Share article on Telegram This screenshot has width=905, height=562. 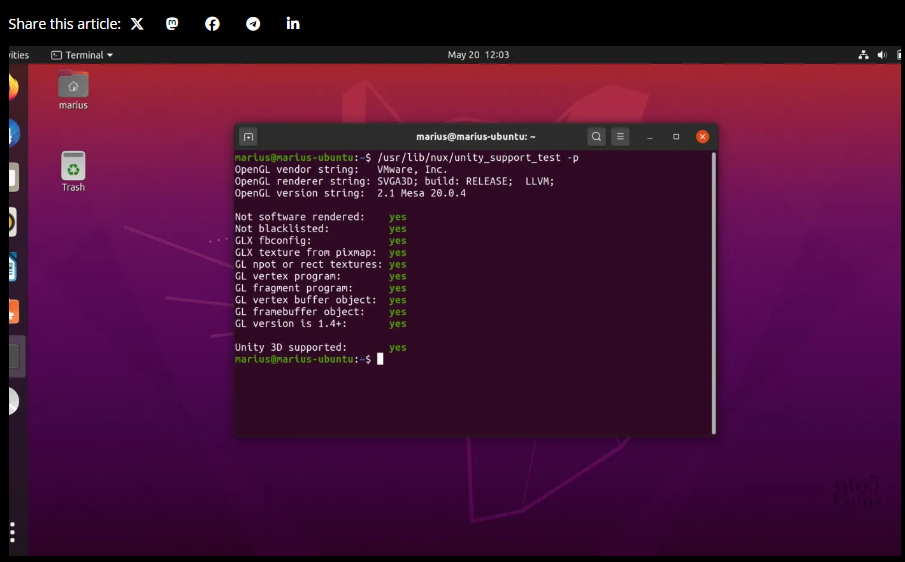[253, 24]
